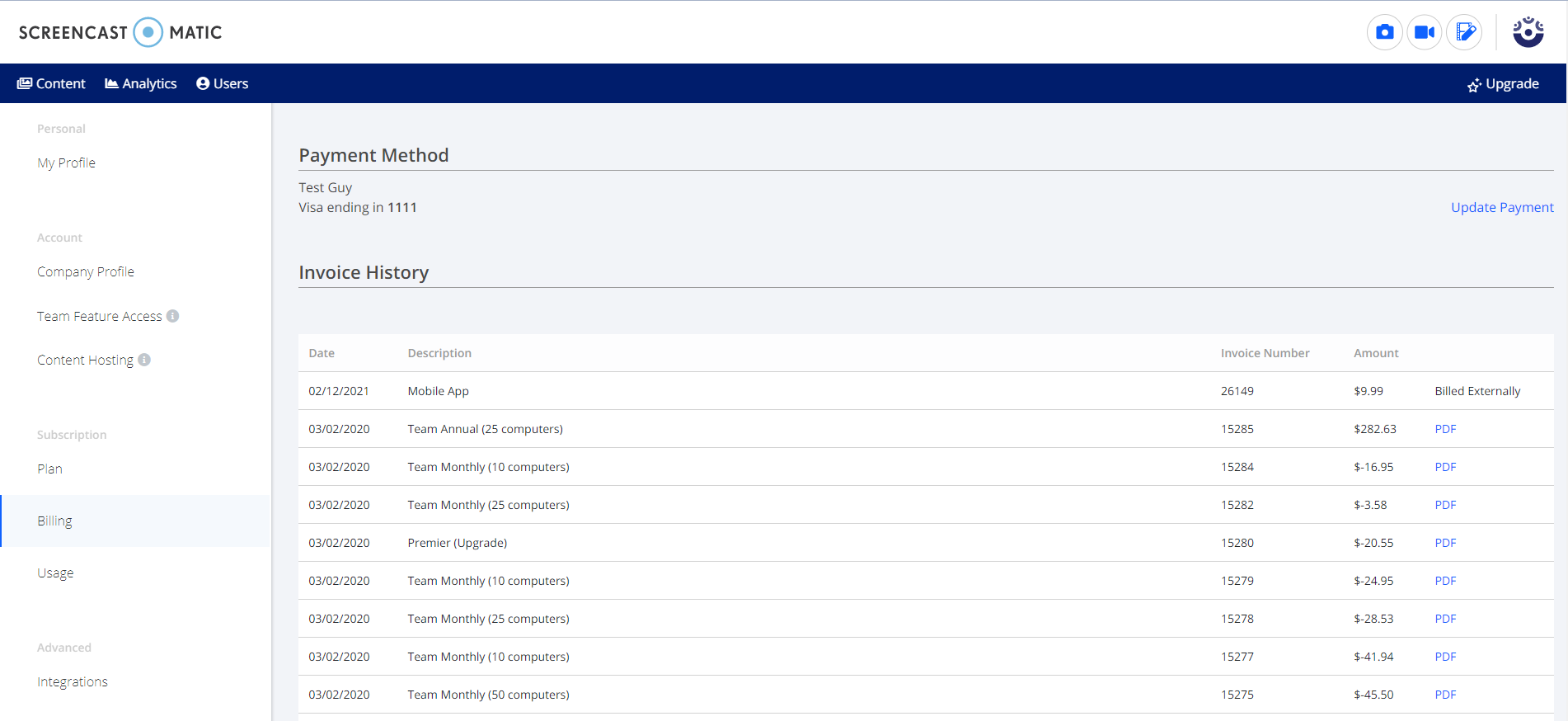This screenshot has width=1568, height=721.
Task: Select Team Monthly (50 computers) description
Action: 488,695
